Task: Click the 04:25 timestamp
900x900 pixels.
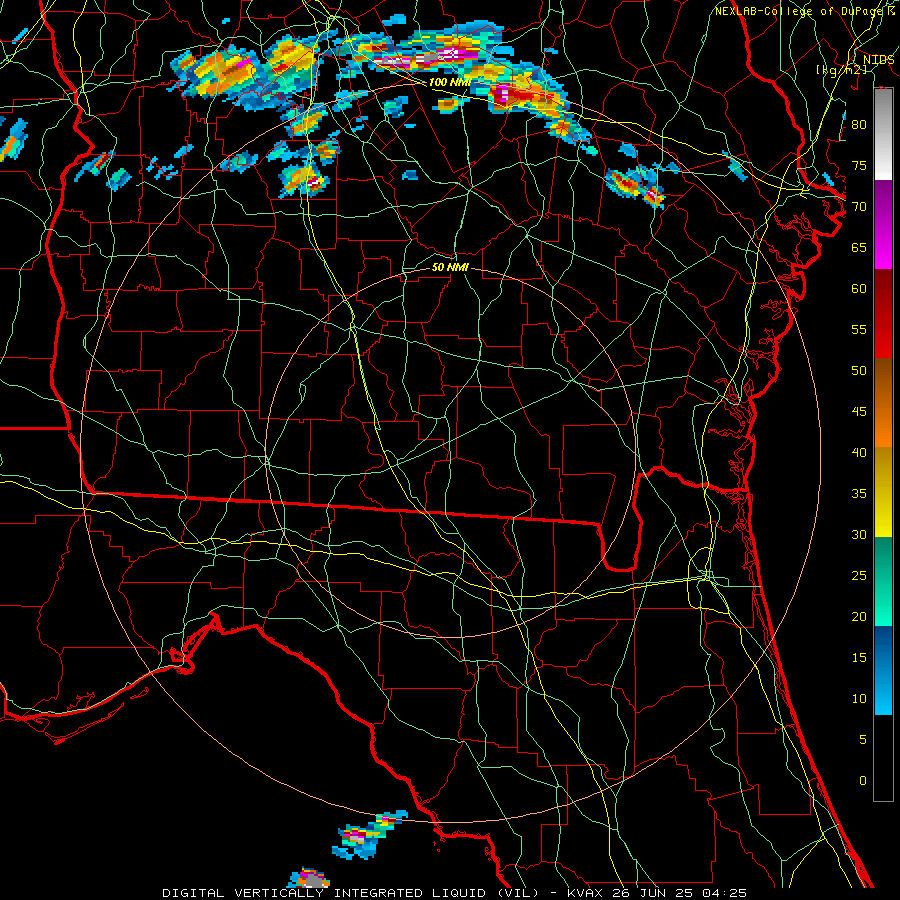Action: (x=723, y=893)
